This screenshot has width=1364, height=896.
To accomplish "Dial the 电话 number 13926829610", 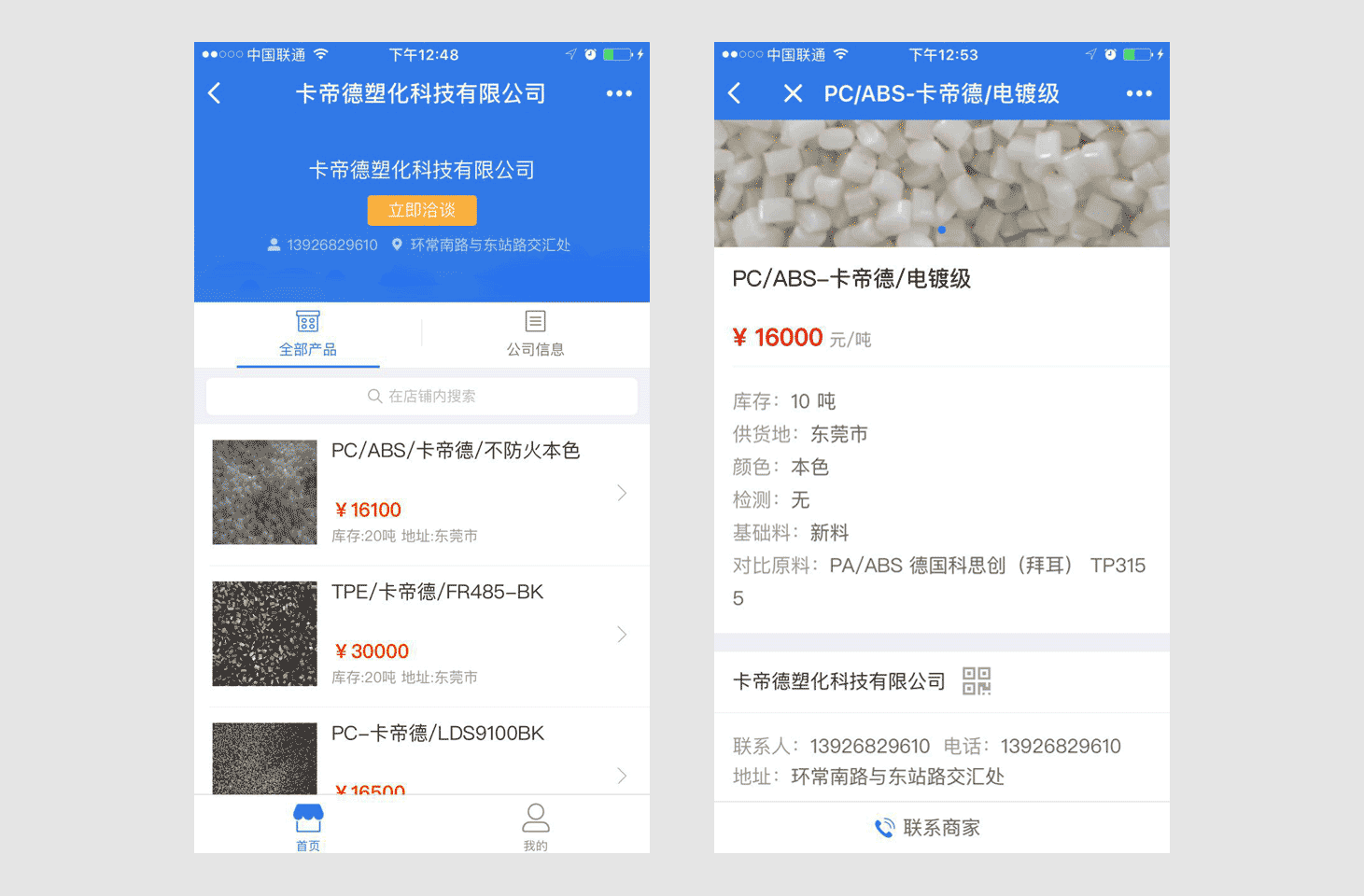I will [1061, 747].
